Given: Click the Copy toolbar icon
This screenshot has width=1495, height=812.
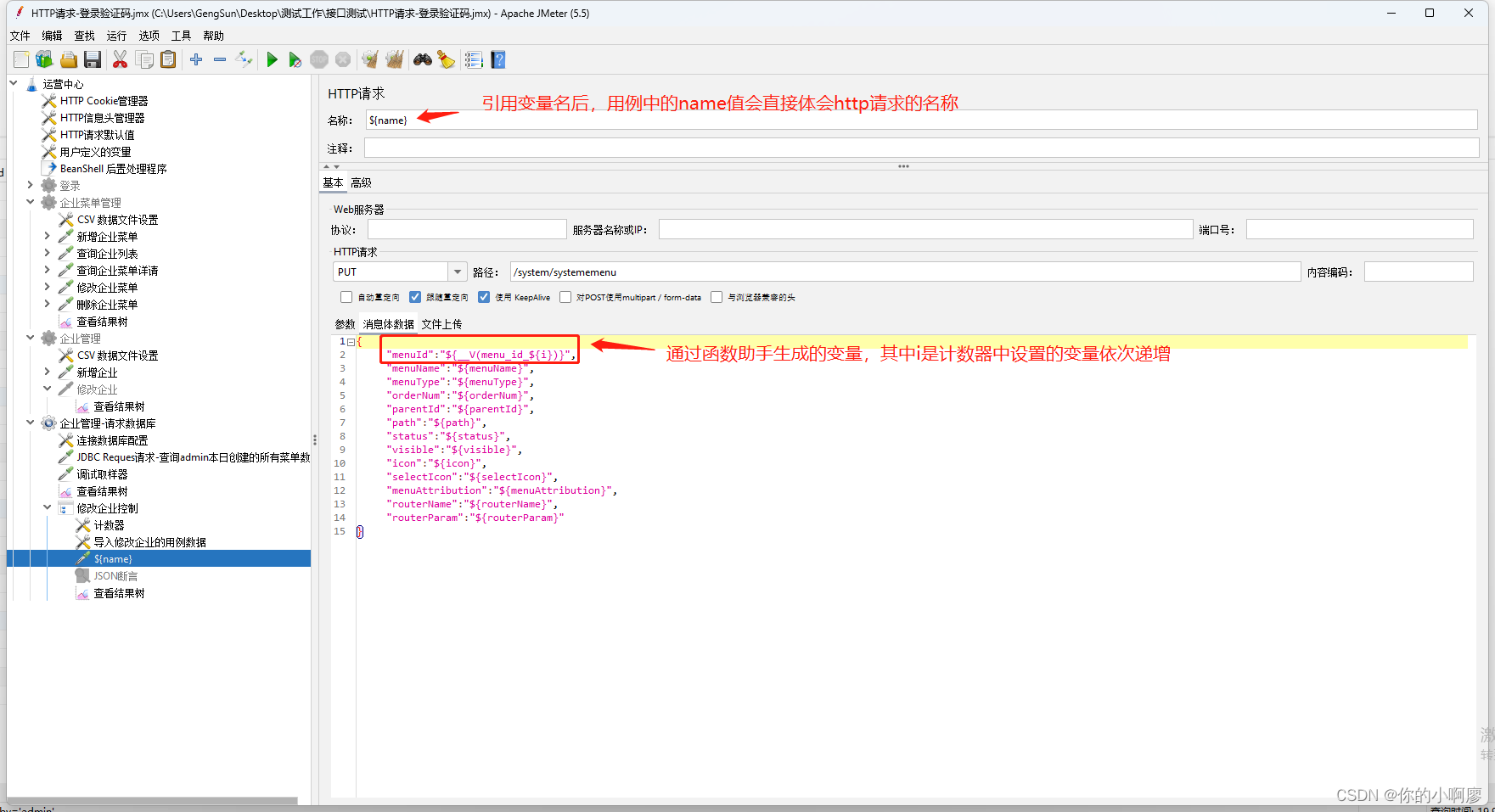Looking at the screenshot, I should pos(145,59).
